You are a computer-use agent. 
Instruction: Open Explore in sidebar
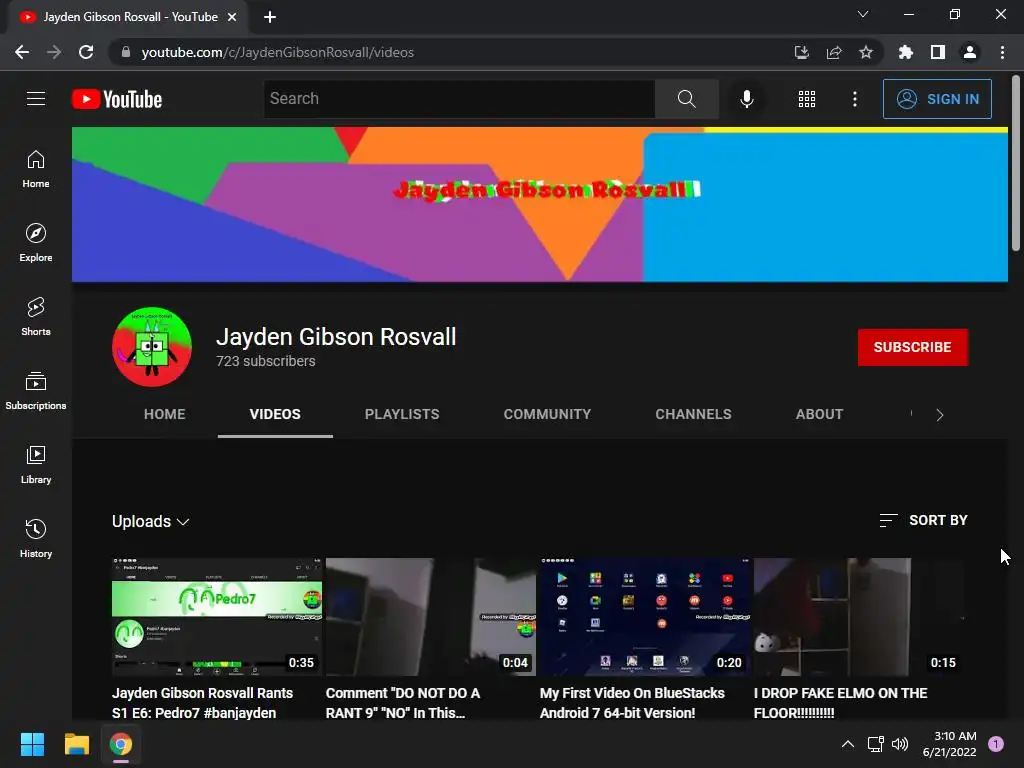tap(36, 243)
